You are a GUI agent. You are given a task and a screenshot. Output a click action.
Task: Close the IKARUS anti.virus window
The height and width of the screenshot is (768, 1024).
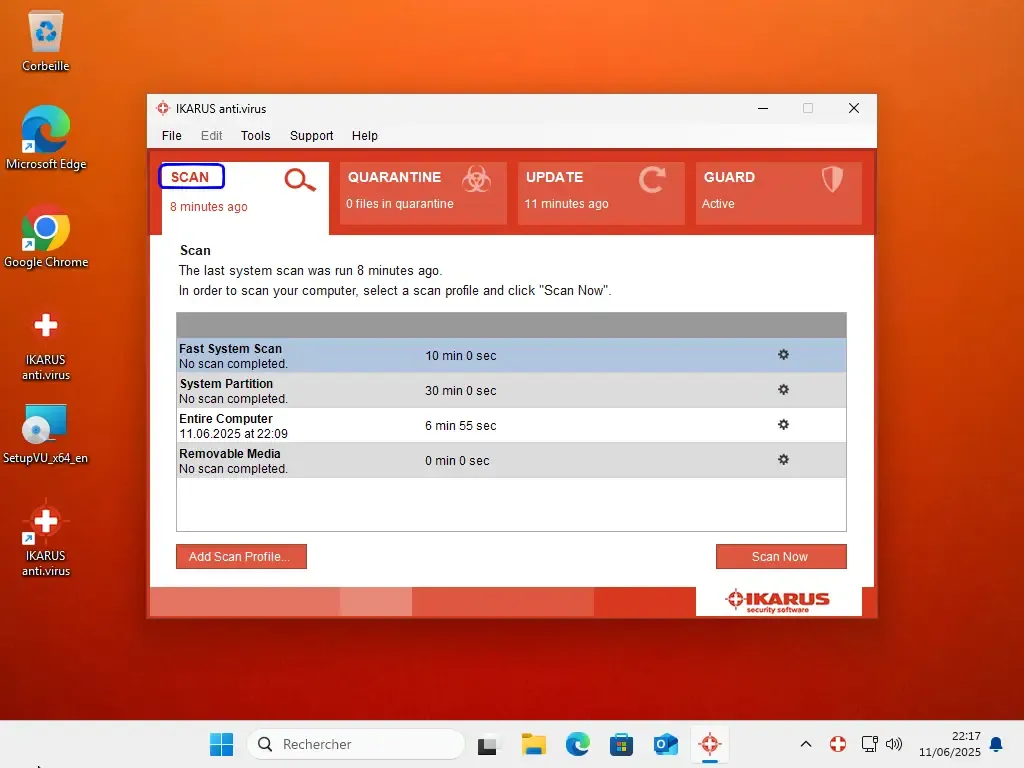(x=854, y=108)
